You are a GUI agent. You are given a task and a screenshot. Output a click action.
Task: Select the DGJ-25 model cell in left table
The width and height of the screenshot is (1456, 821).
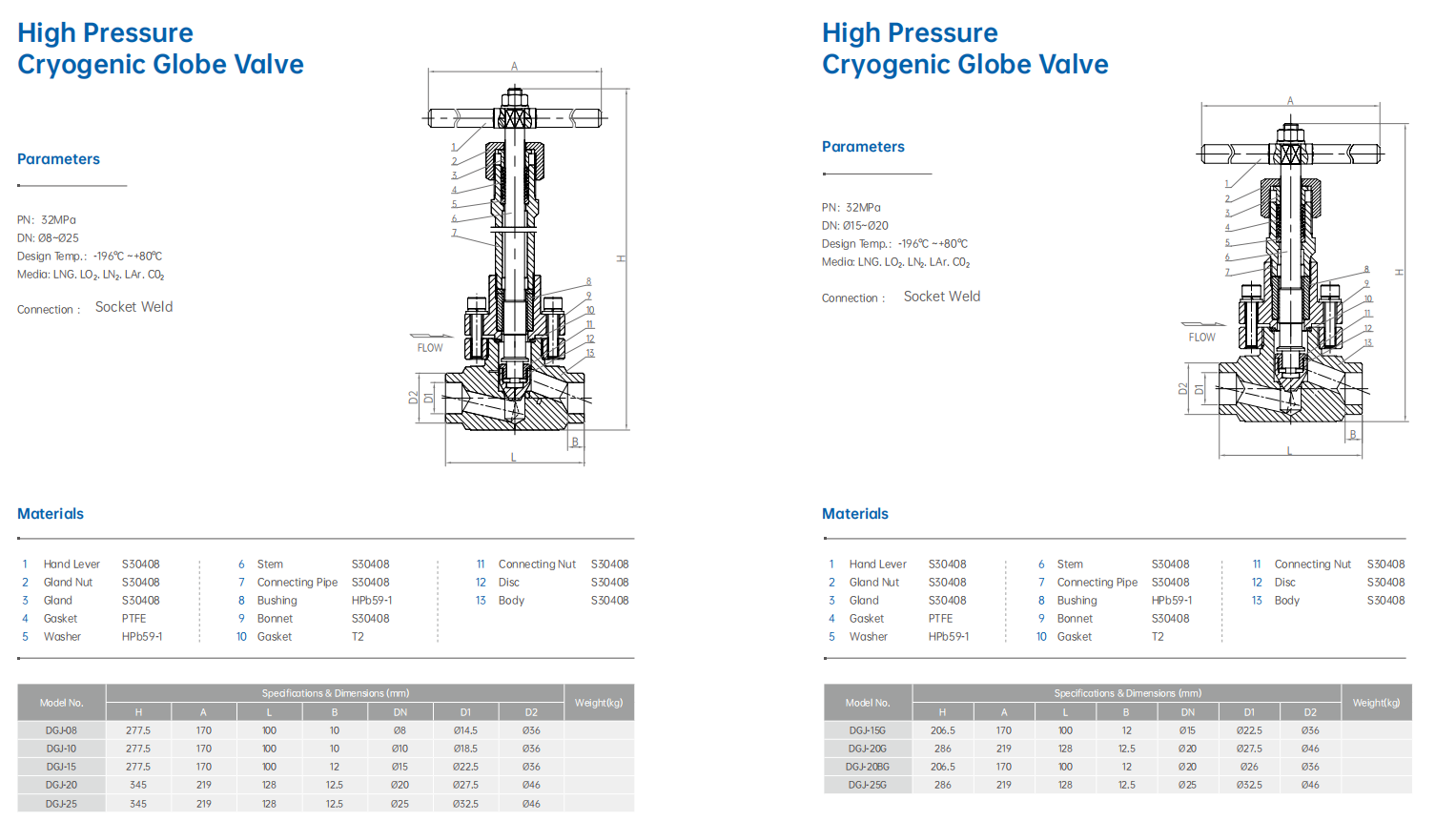pos(62,804)
